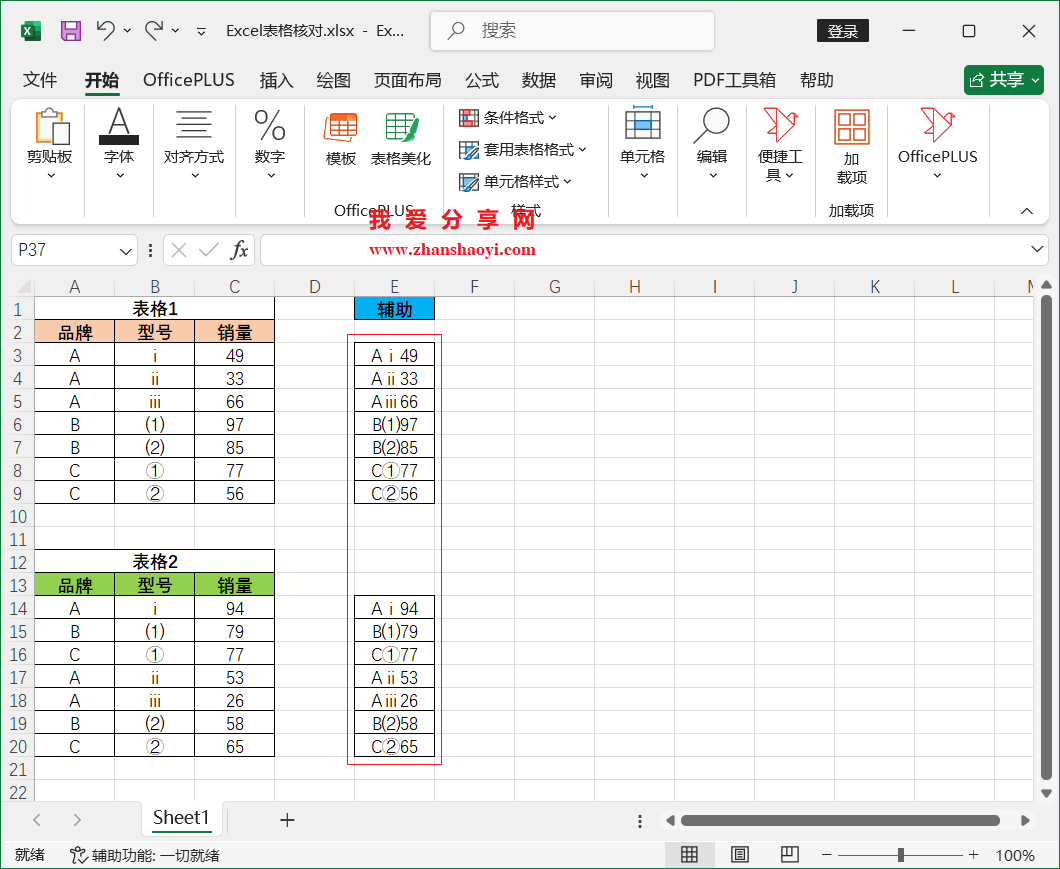Viewport: 1060px width, 869px height.
Task: Click the zoom level 100% text
Action: coord(1015,855)
